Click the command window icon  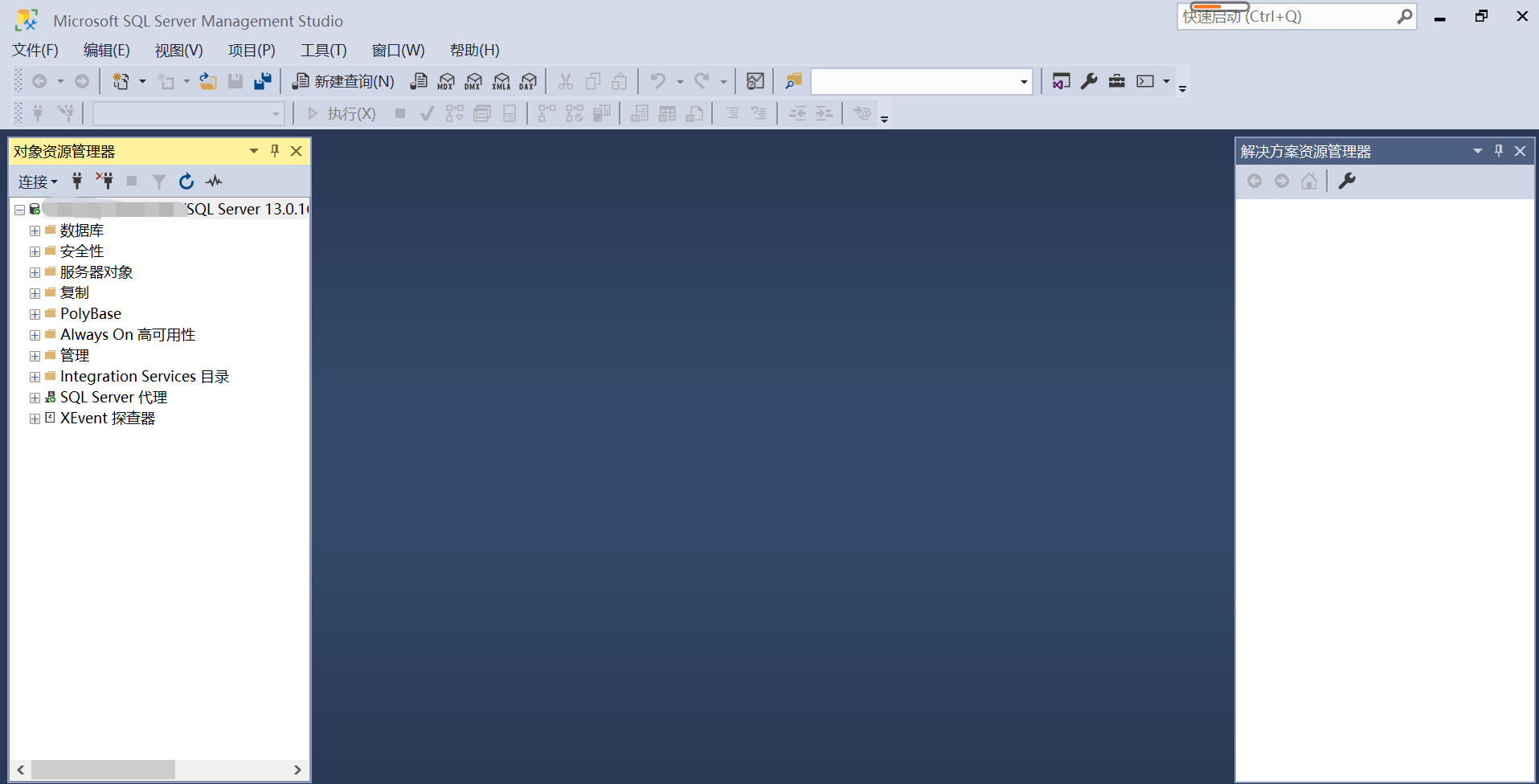(1145, 81)
